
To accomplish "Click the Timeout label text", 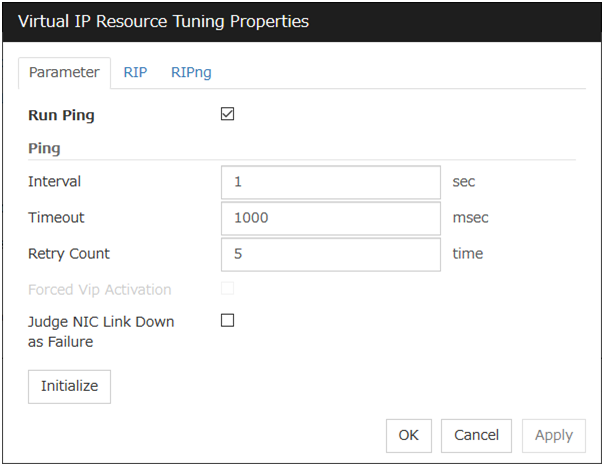I will [58, 217].
